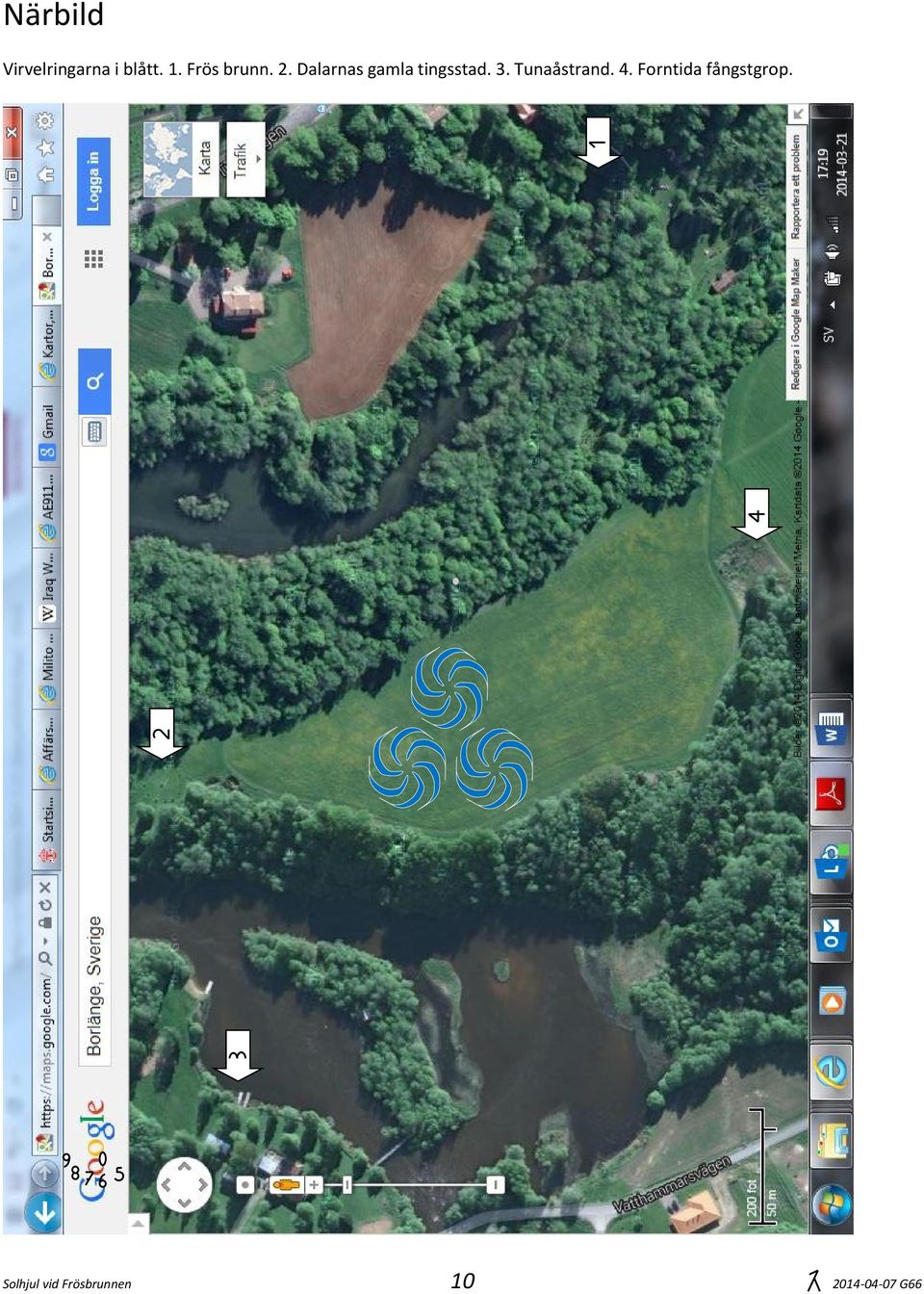This screenshot has height=1294, width=924.
Task: Open the Google apps grid icon
Action: pyautogui.click(x=93, y=259)
